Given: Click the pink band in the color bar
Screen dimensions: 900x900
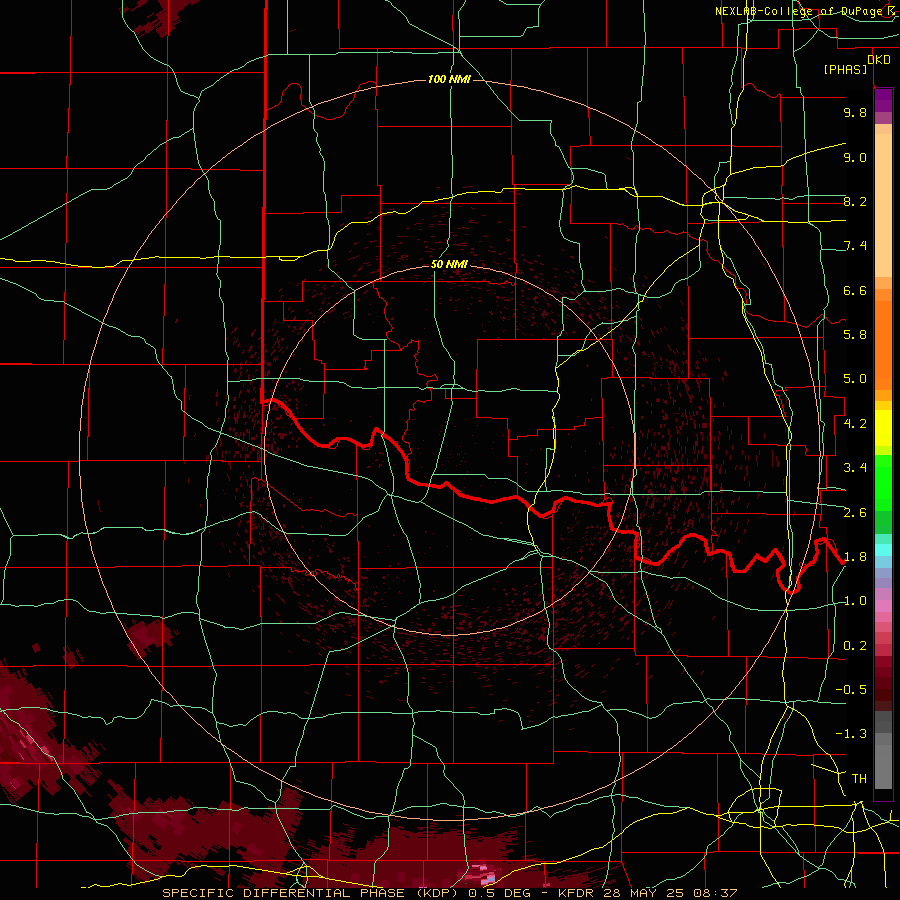Looking at the screenshot, I should 883,606.
